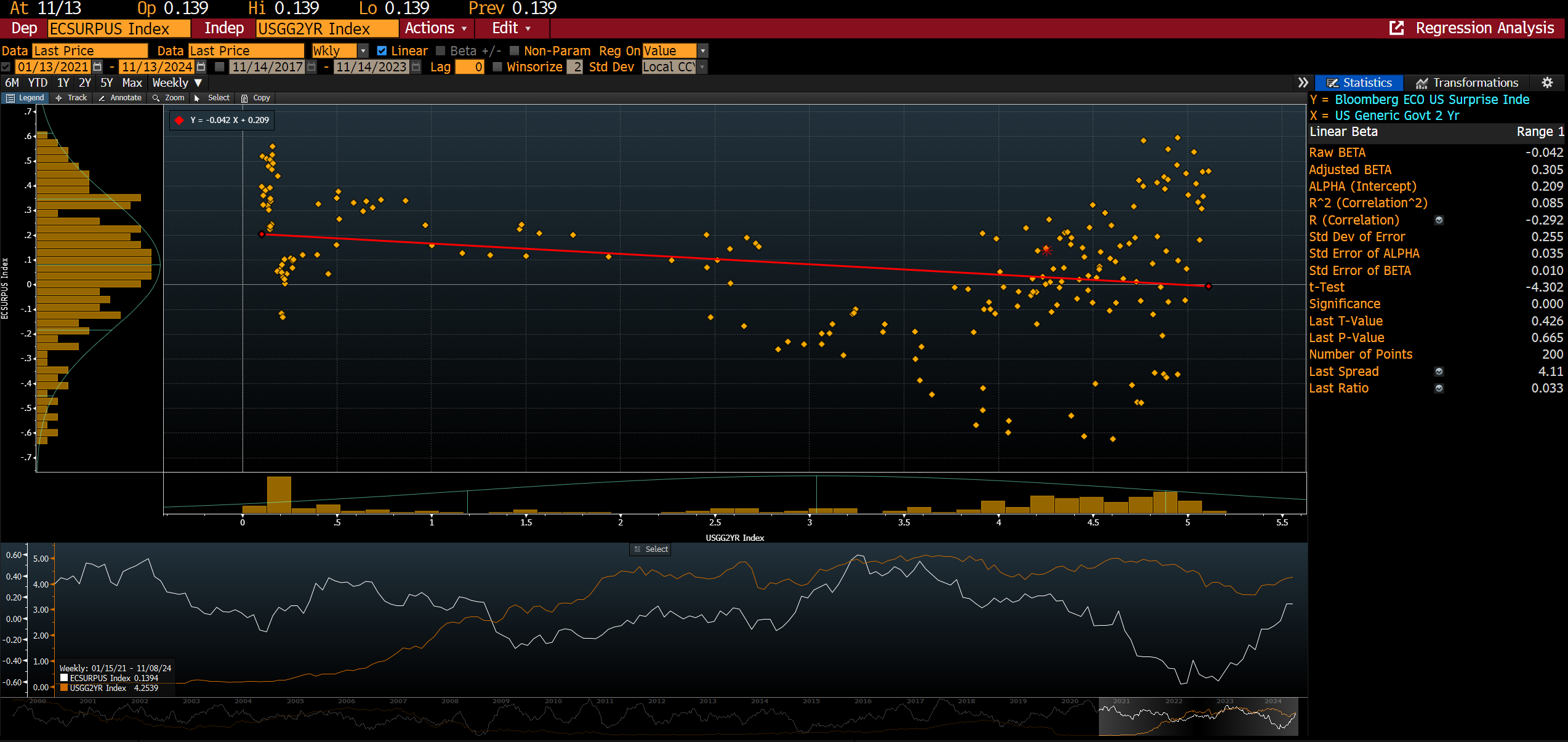The image size is (1568, 742).
Task: Click the start date 01/13/2021 field
Action: coord(53,66)
